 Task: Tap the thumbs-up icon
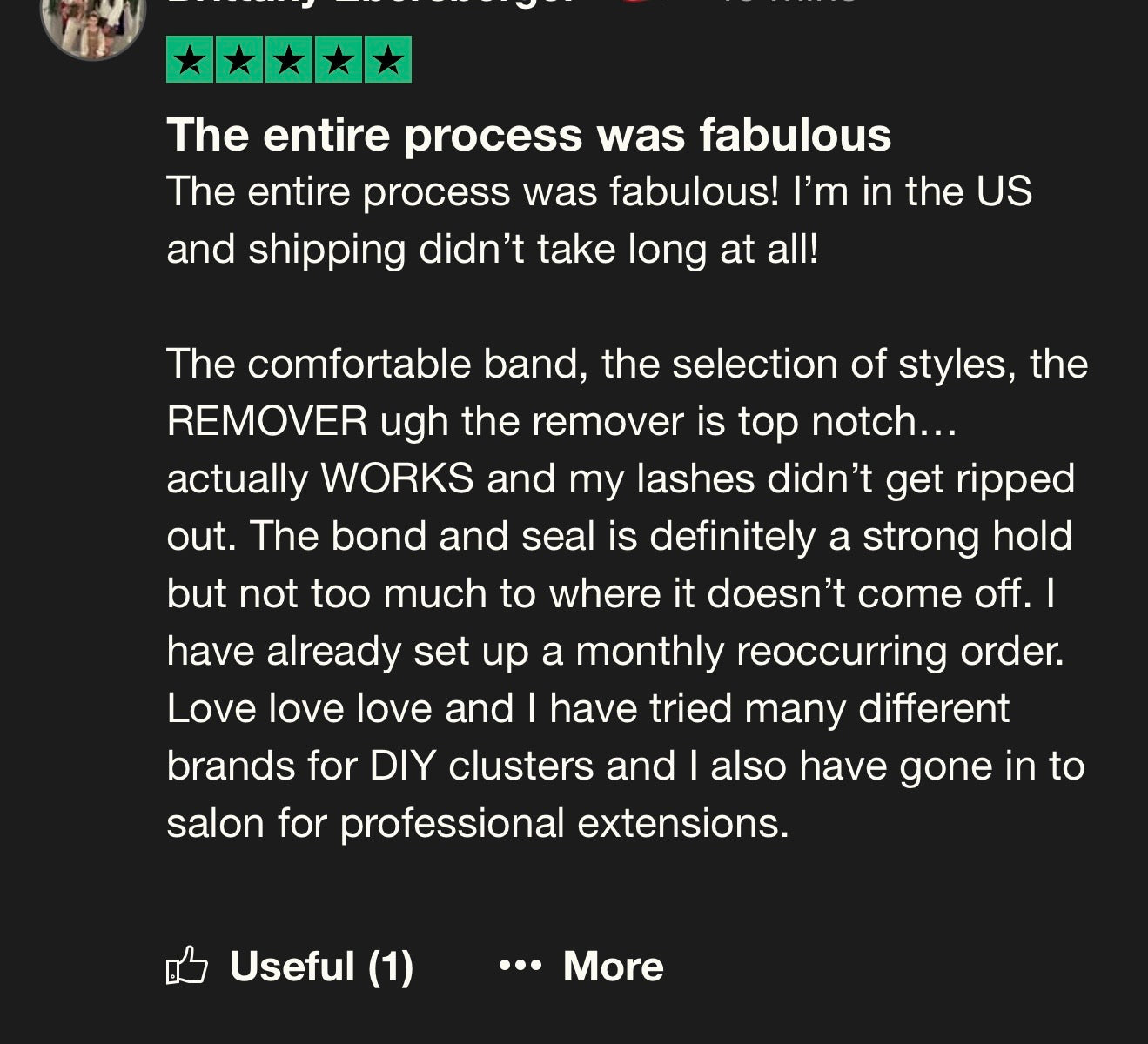pos(187,967)
